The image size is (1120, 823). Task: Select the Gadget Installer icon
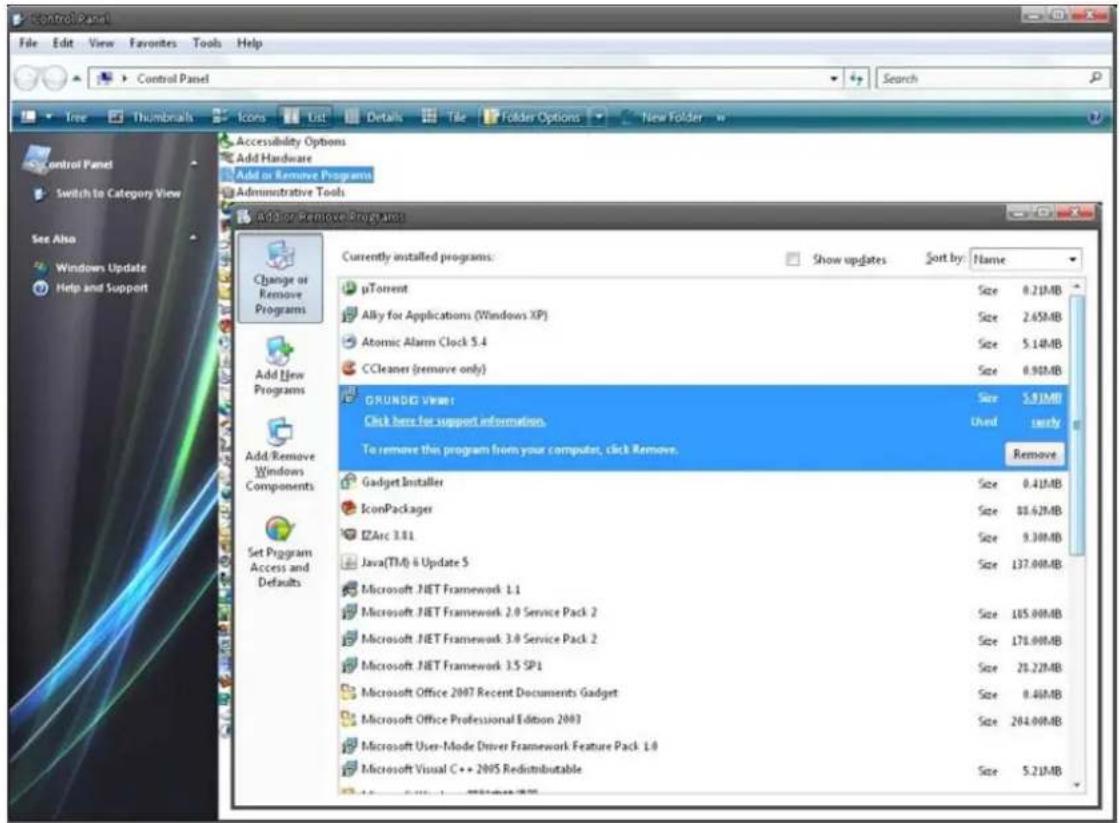pyautogui.click(x=349, y=482)
